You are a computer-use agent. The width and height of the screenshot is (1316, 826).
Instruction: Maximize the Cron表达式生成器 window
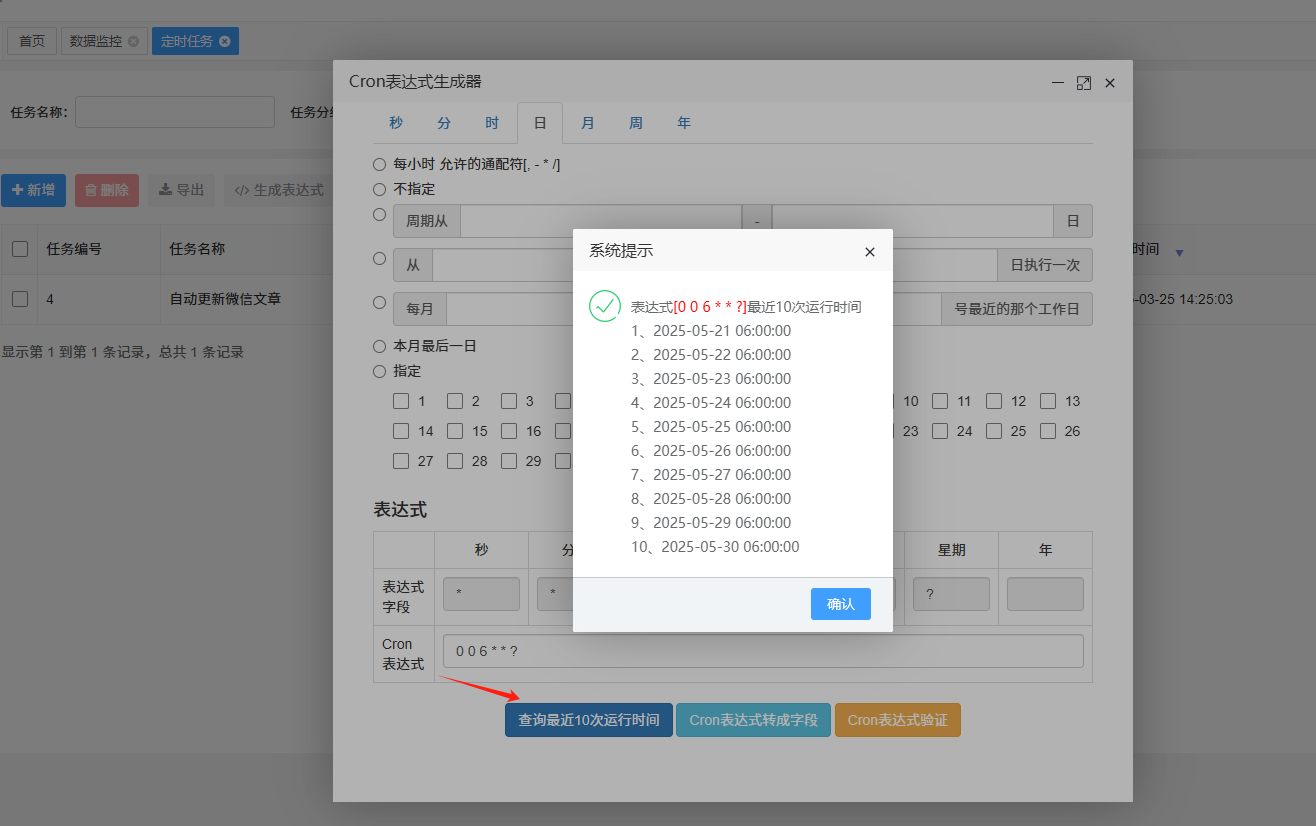click(1083, 83)
